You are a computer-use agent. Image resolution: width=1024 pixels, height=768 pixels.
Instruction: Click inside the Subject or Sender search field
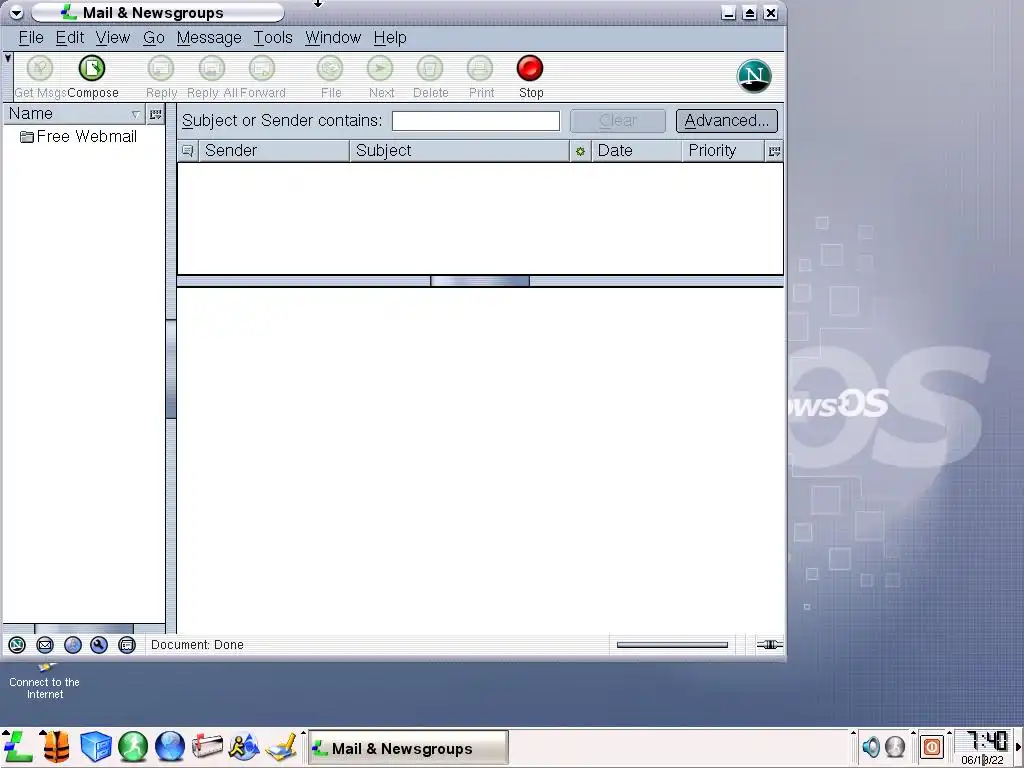pyautogui.click(x=475, y=121)
